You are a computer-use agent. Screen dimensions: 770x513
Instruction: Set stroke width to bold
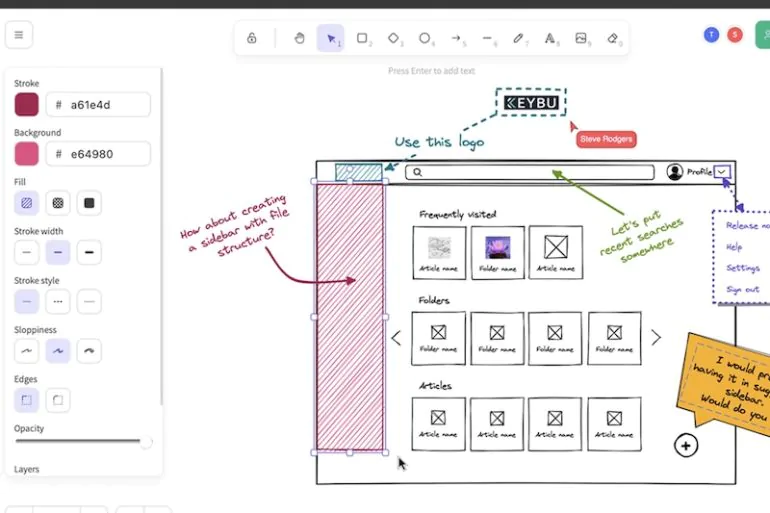(x=58, y=252)
